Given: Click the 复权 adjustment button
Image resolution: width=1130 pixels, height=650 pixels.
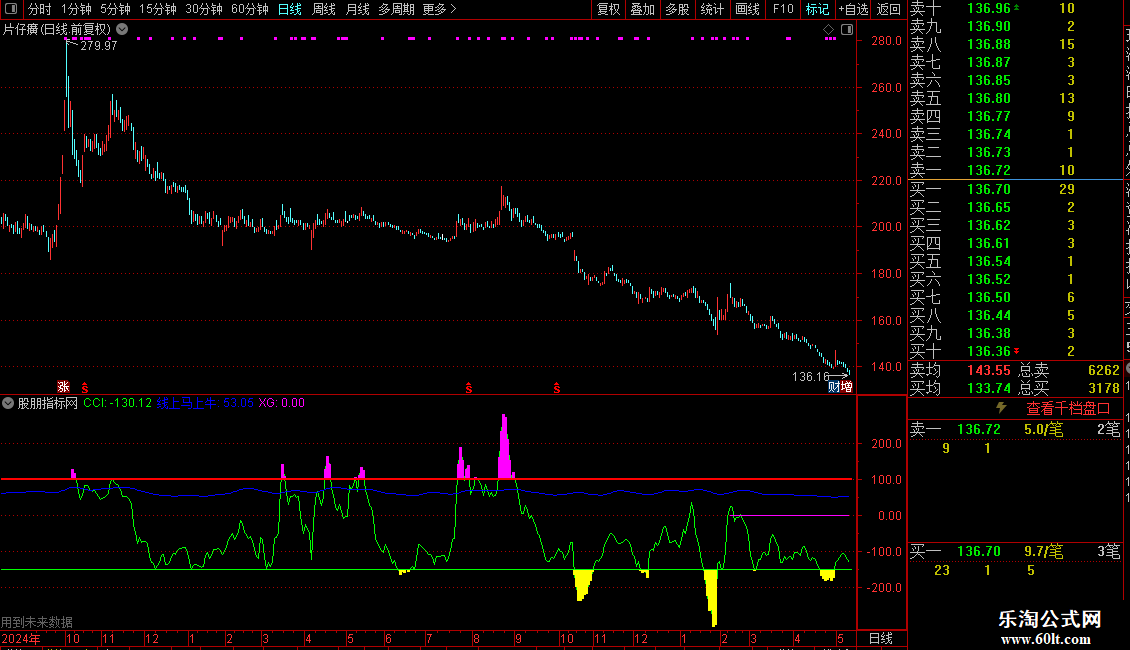Looking at the screenshot, I should point(608,9).
